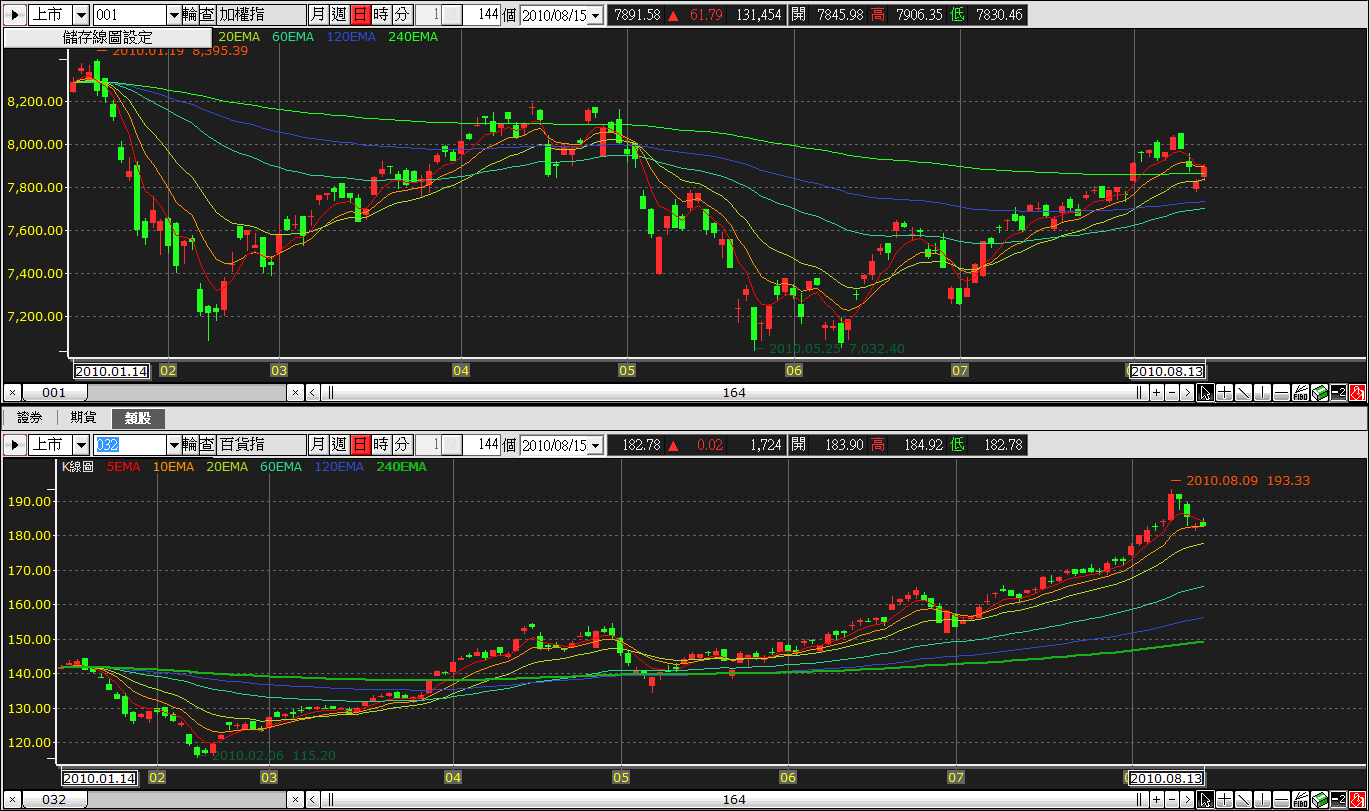1370x811 pixels.
Task: Click the 儲存線圖設定 save chart settings button
Action: (x=107, y=37)
